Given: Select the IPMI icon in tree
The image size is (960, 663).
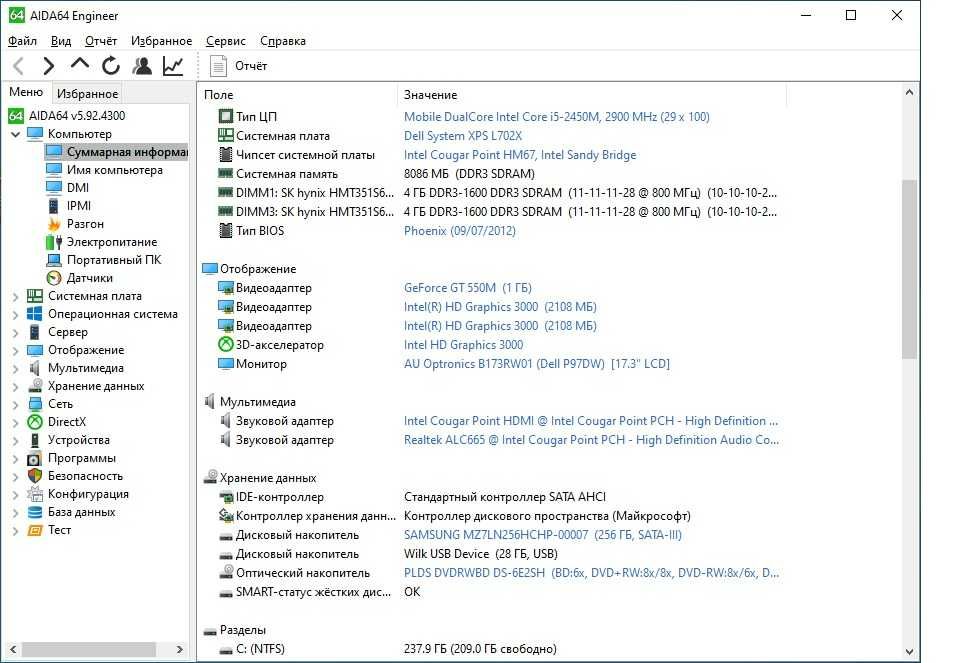Looking at the screenshot, I should click(x=54, y=206).
